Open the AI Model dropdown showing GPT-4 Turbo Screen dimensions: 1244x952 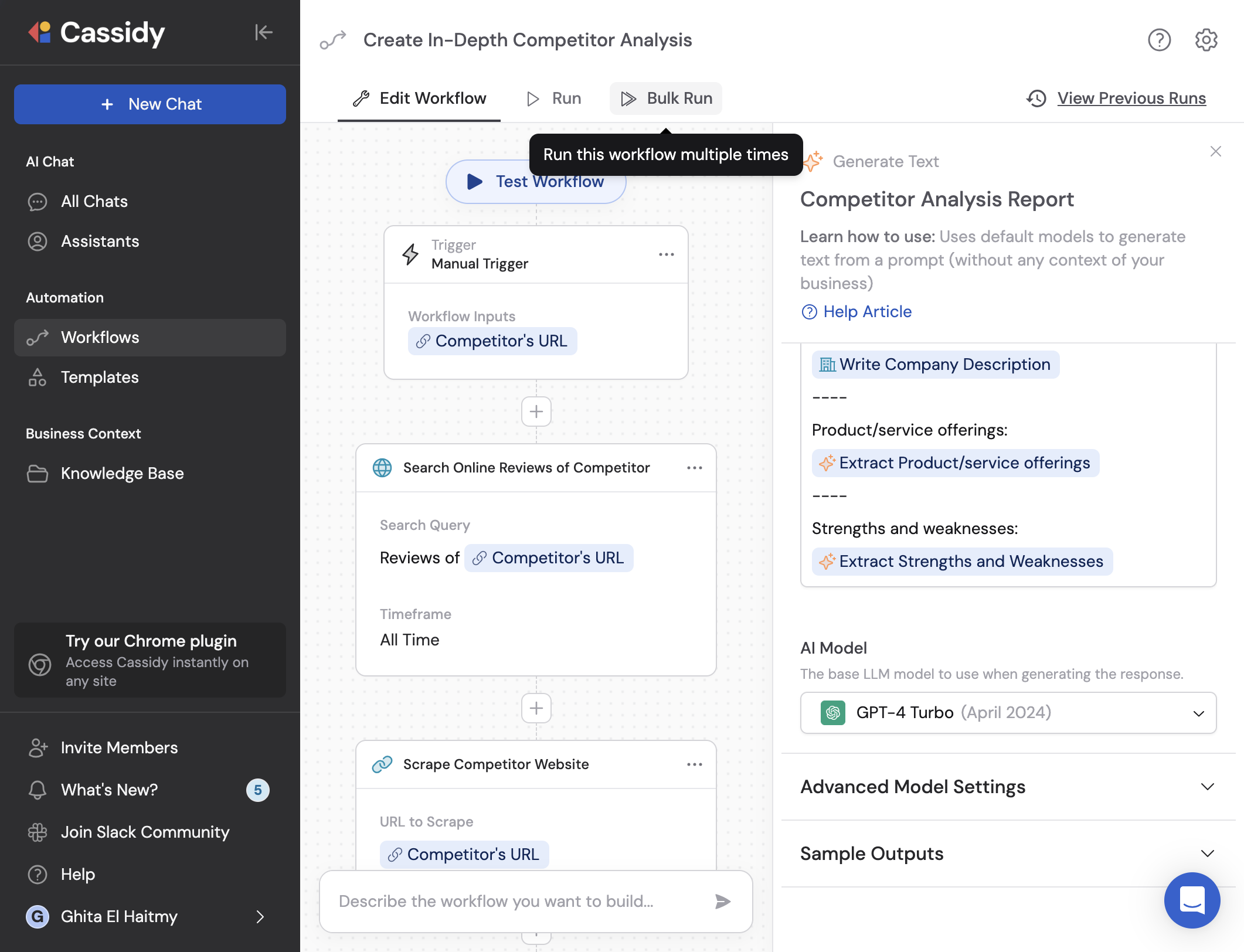pyautogui.click(x=1008, y=713)
